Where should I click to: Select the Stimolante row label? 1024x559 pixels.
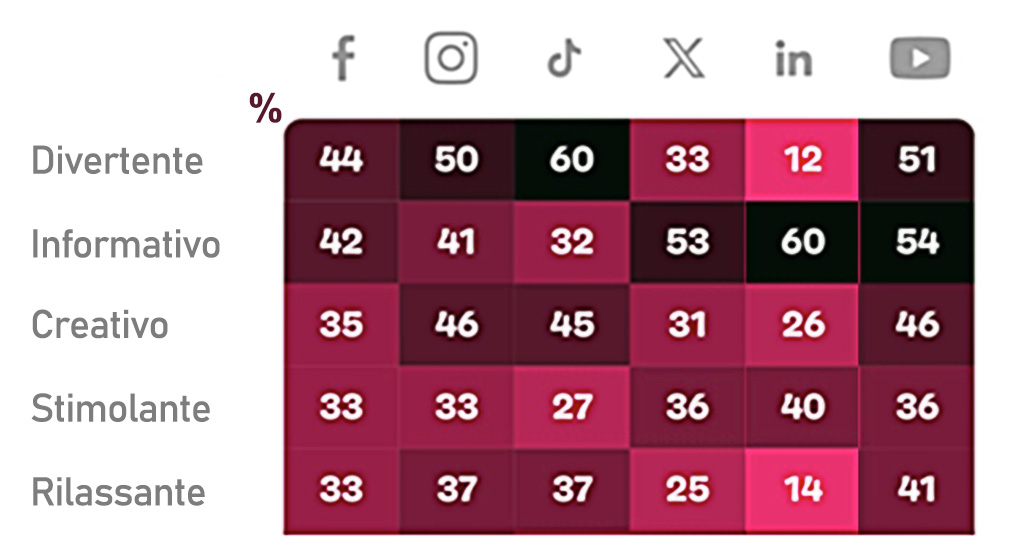click(121, 409)
